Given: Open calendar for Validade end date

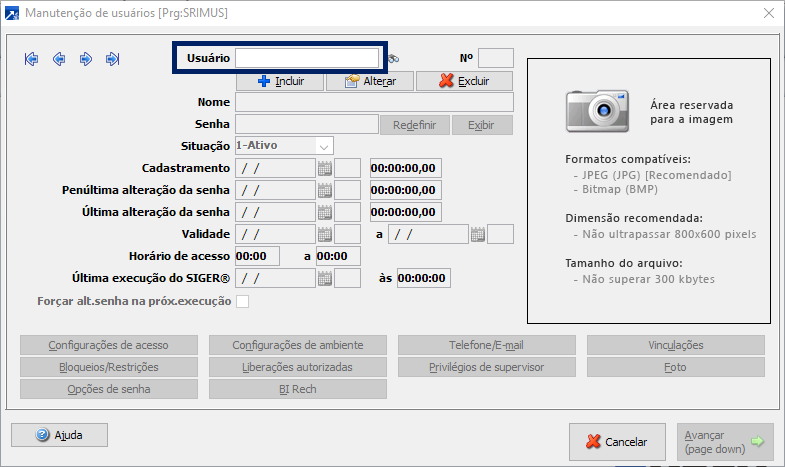Looking at the screenshot, I should pos(478,234).
